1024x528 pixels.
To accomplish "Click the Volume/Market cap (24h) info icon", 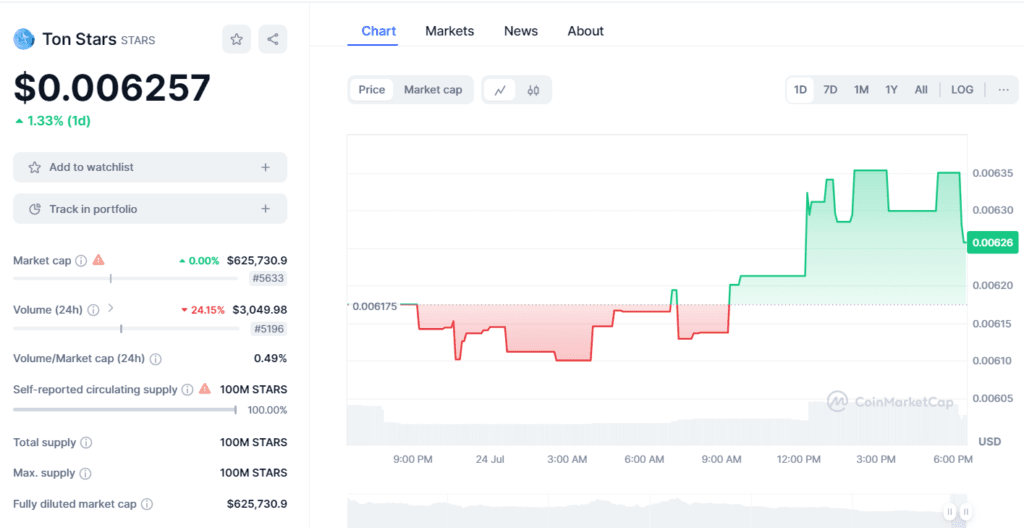I will click(x=155, y=359).
